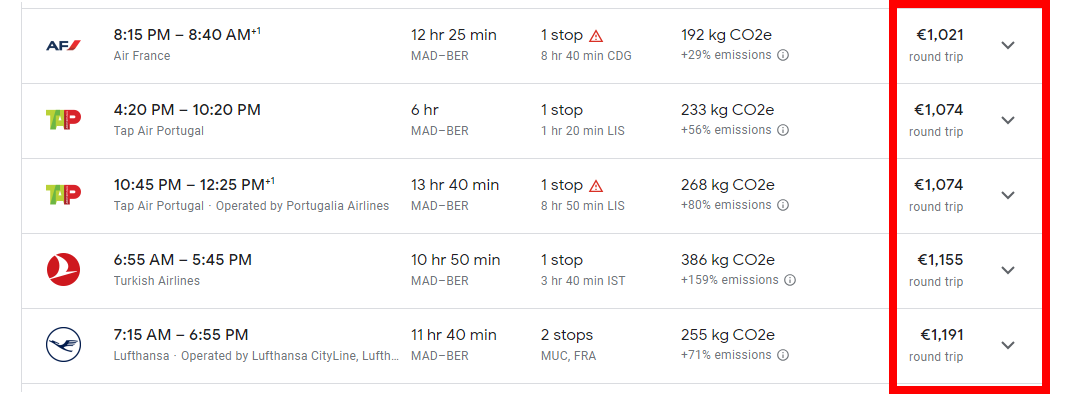Viewport: 1078px width, 394px height.
Task: Click the €1,021 round trip price
Action: pos(938,45)
